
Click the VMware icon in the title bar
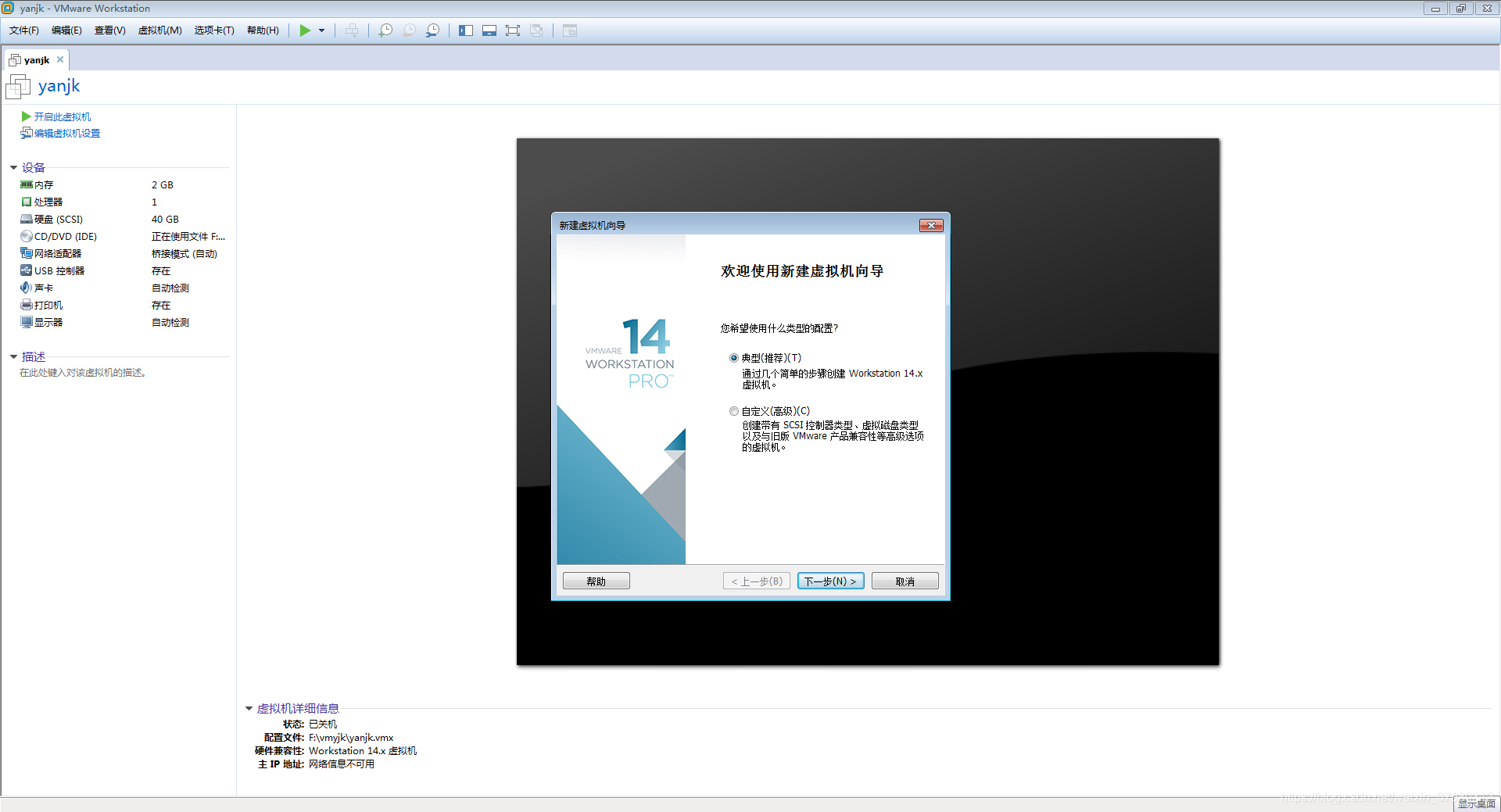point(8,8)
